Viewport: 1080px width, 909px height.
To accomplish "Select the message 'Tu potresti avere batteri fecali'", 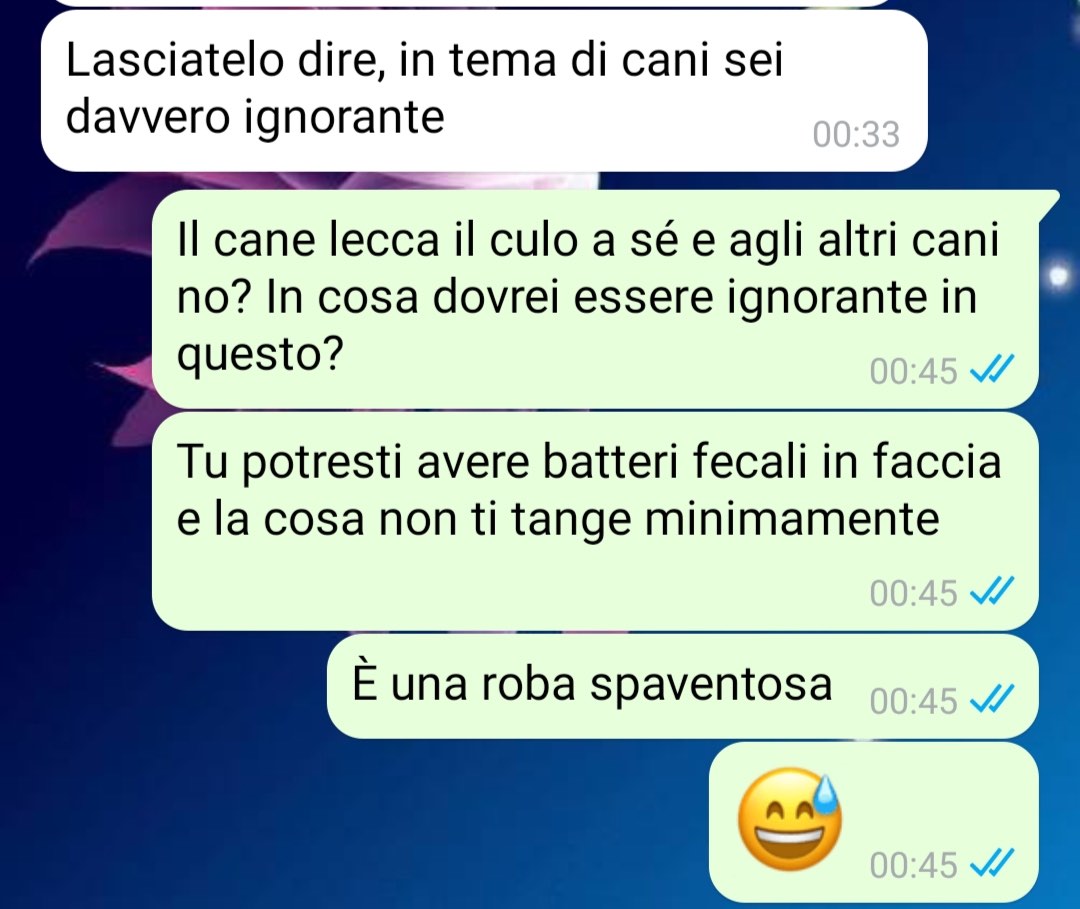I will (x=595, y=521).
